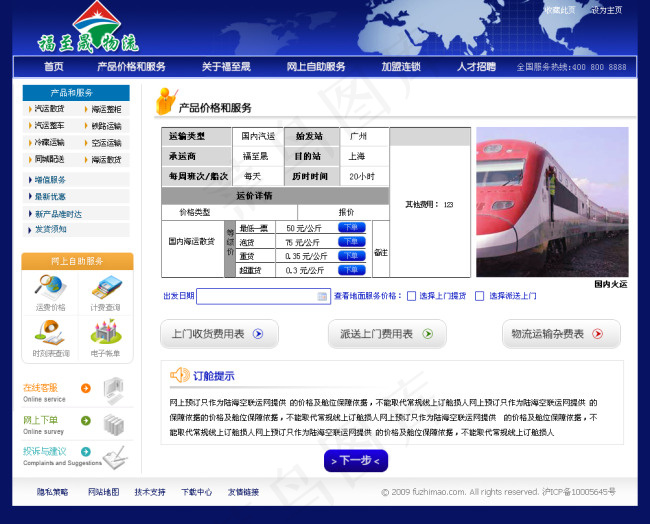Open the 电子帐单 icon
Screen dimensions: 650x524
[x=105, y=333]
